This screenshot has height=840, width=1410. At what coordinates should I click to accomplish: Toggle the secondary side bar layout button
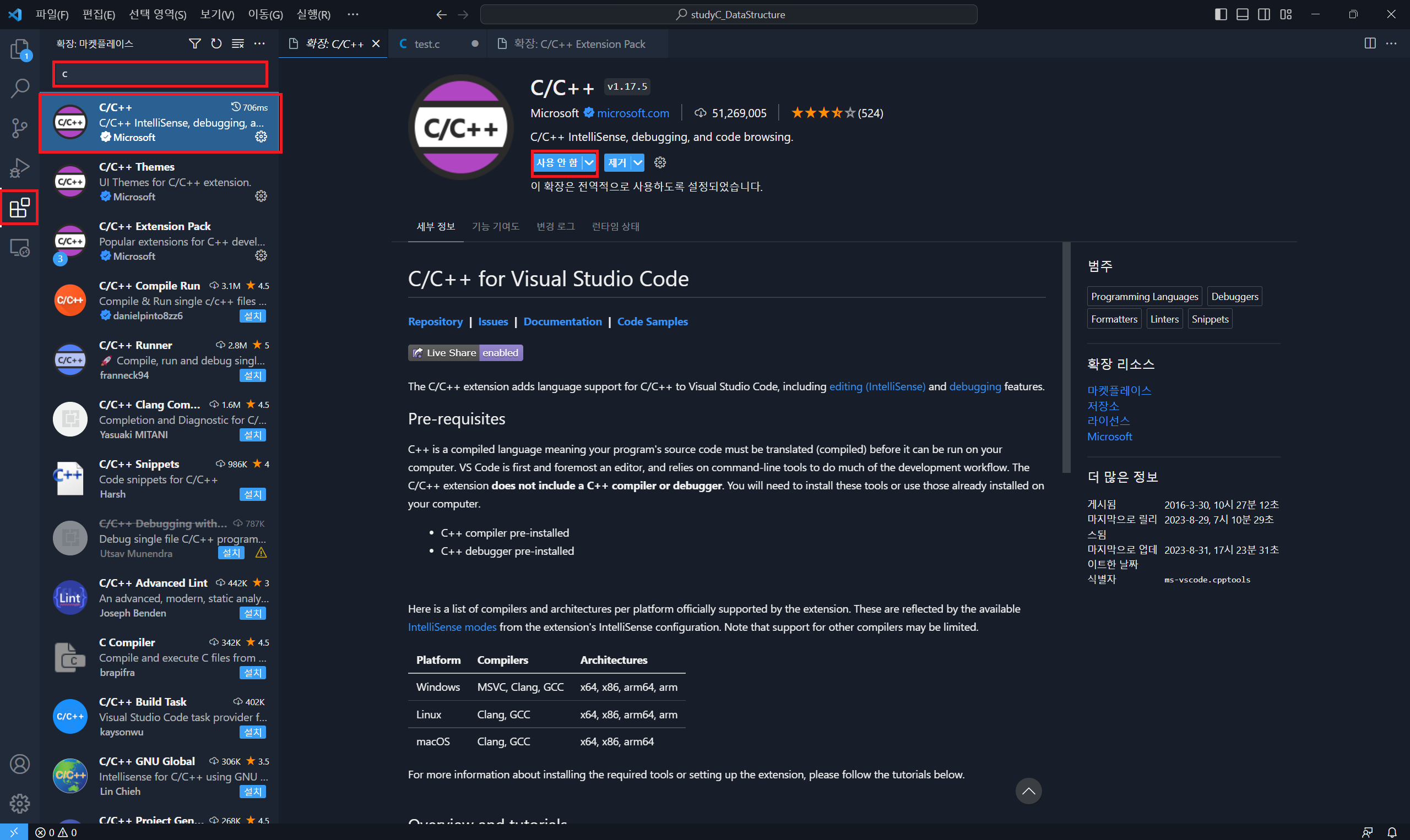click(x=1264, y=14)
